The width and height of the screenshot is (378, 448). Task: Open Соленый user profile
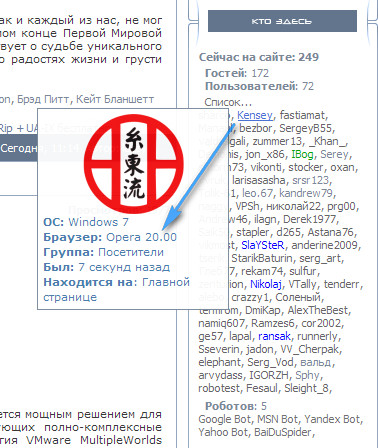[x=298, y=297]
